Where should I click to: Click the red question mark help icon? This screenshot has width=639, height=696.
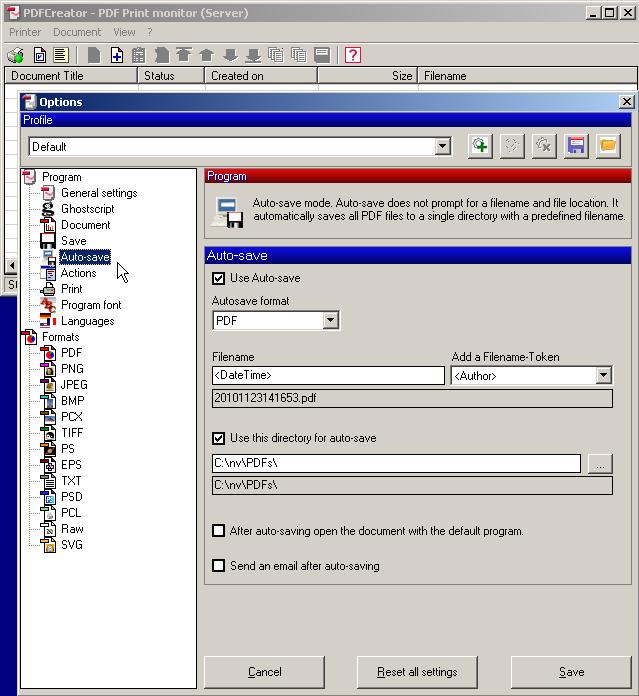(353, 55)
